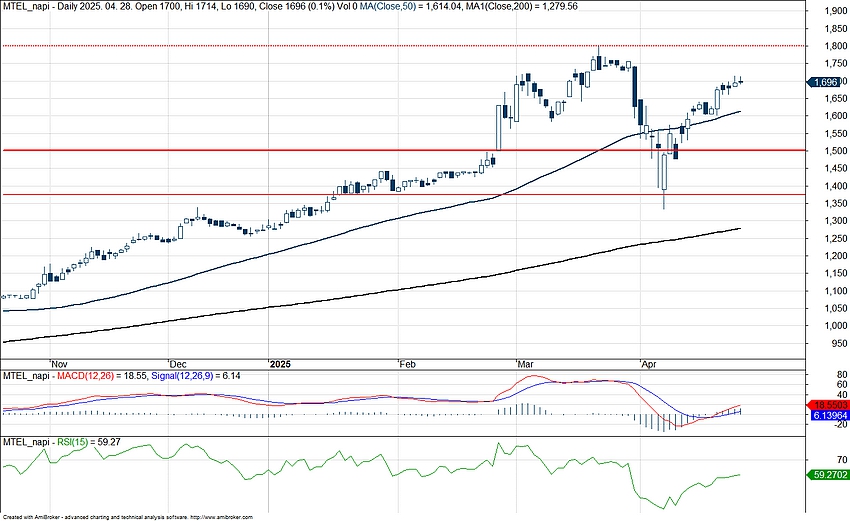Click the Dec date axis label

(x=178, y=364)
